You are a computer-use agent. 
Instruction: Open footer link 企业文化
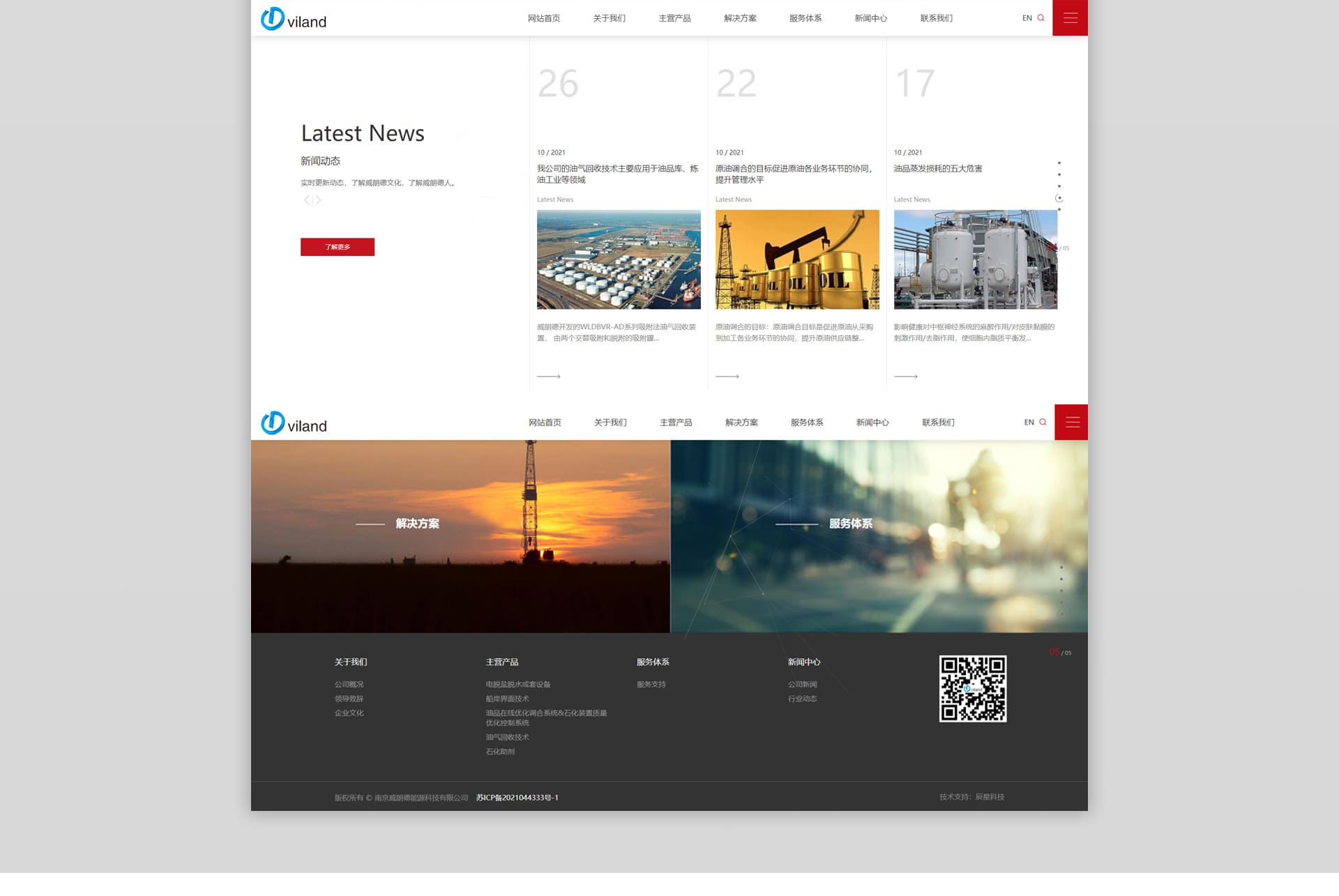pyautogui.click(x=349, y=713)
